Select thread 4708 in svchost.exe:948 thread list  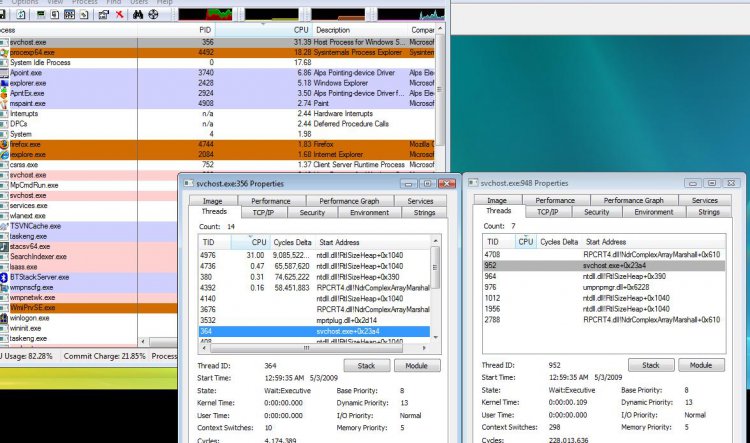604,255
